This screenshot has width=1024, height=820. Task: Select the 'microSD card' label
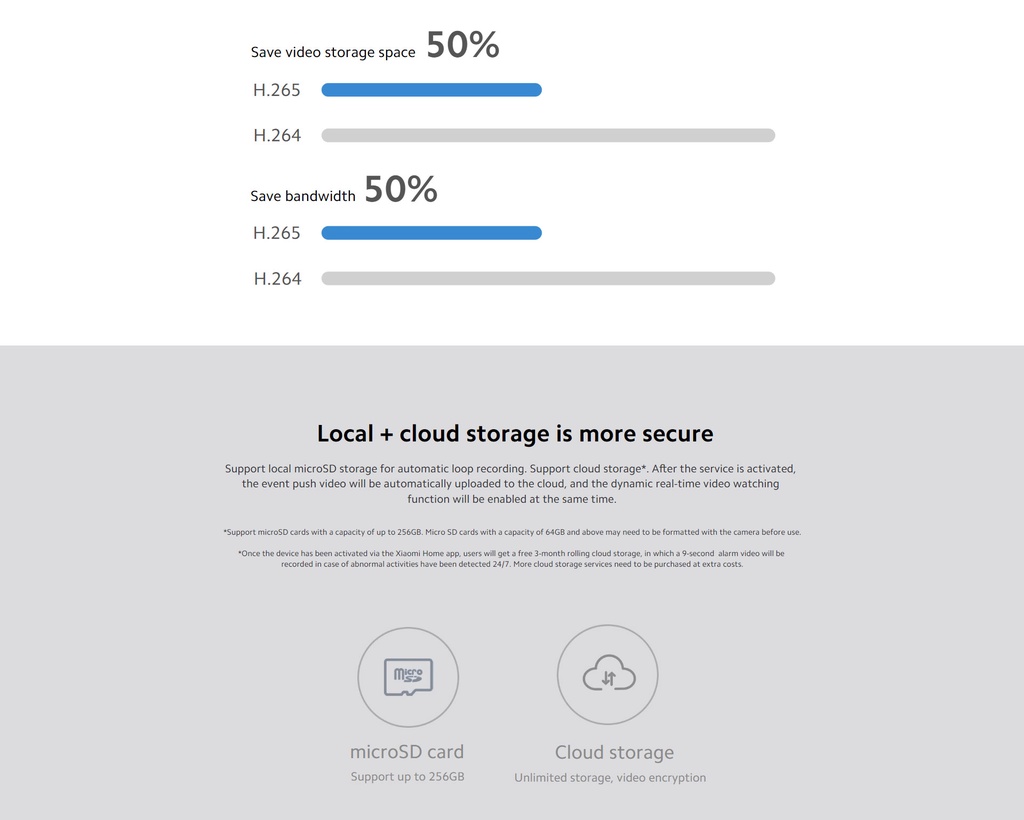coord(407,752)
